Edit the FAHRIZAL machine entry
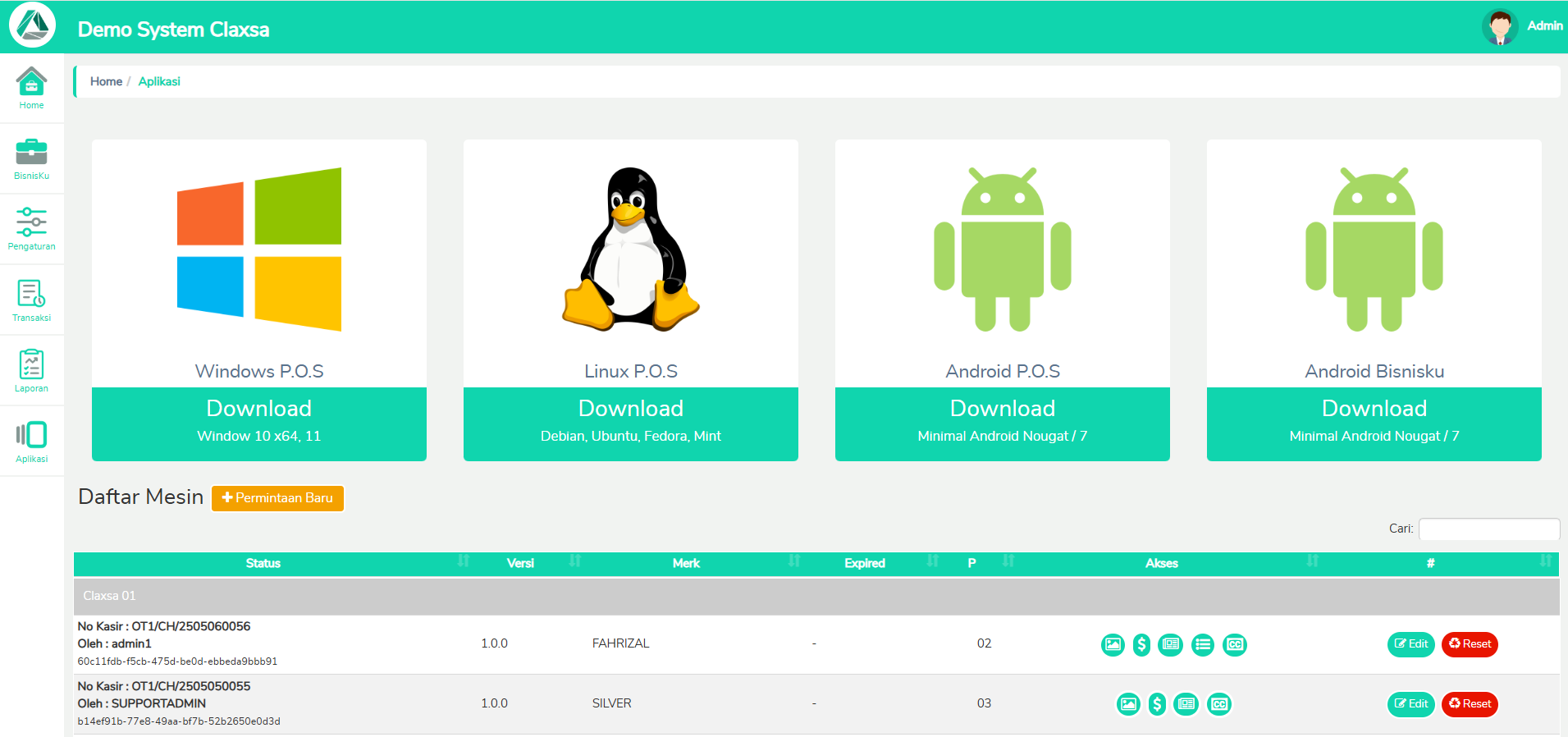Image resolution: width=1568 pixels, height=737 pixels. [1411, 644]
